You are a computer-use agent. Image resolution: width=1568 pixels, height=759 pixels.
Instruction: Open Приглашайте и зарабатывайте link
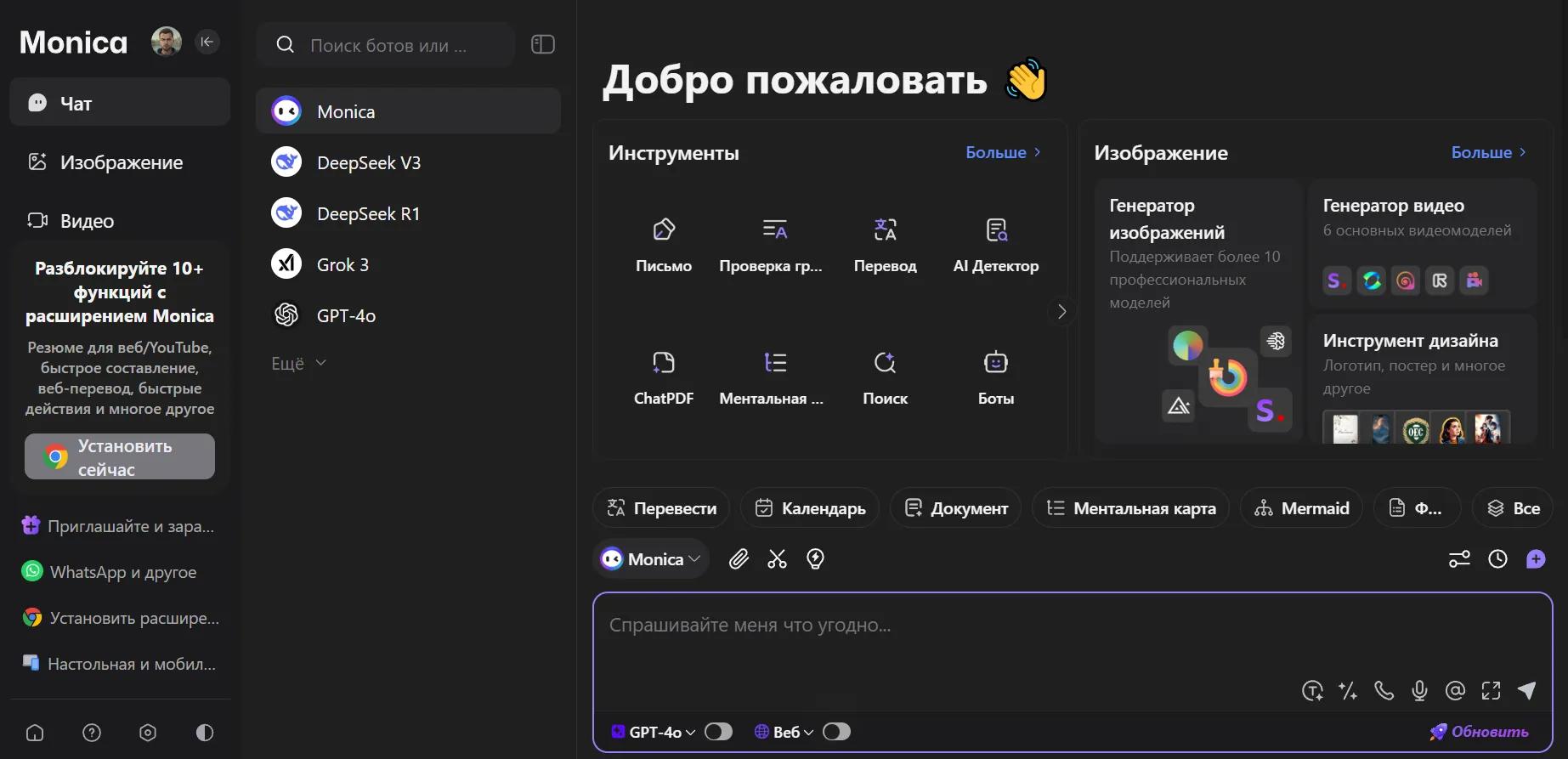tap(118, 526)
